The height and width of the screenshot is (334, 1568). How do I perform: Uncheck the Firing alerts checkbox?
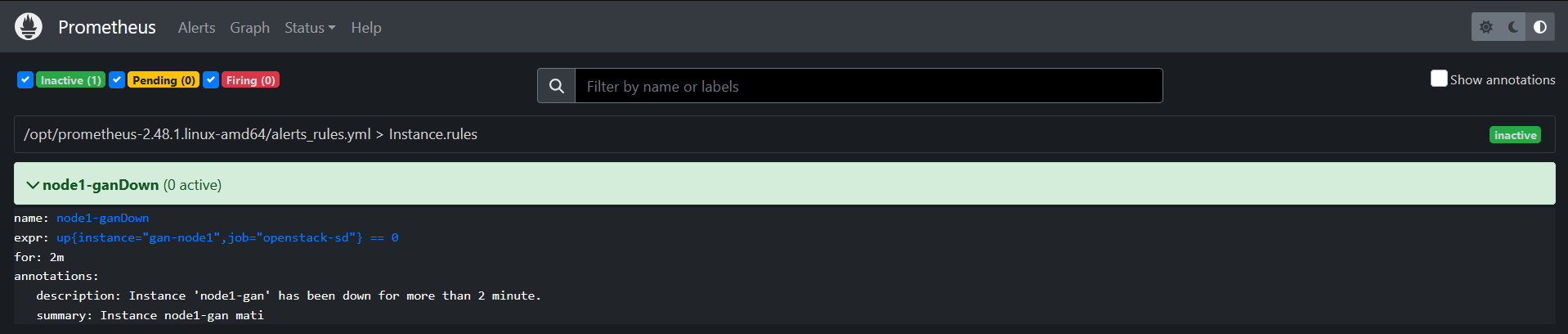[211, 79]
